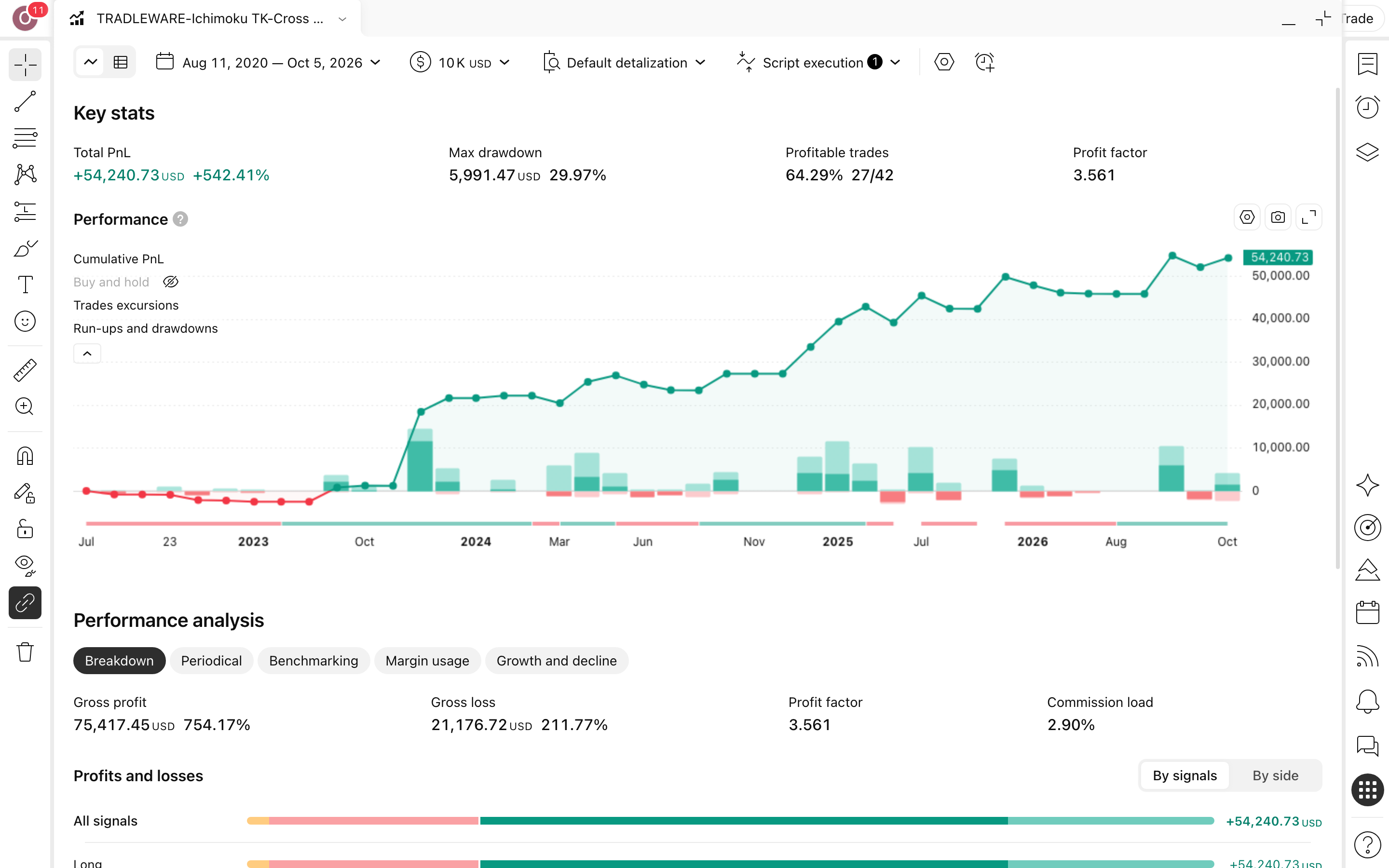Remove drawings with the trash icon
Screen dimensions: 1389x868
25,652
